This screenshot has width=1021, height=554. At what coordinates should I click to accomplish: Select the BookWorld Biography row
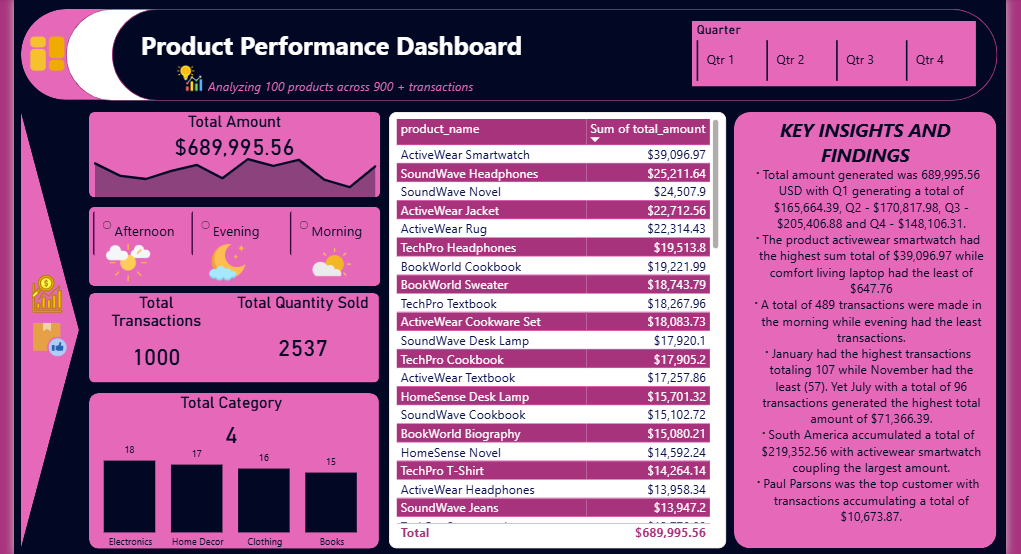(553, 434)
